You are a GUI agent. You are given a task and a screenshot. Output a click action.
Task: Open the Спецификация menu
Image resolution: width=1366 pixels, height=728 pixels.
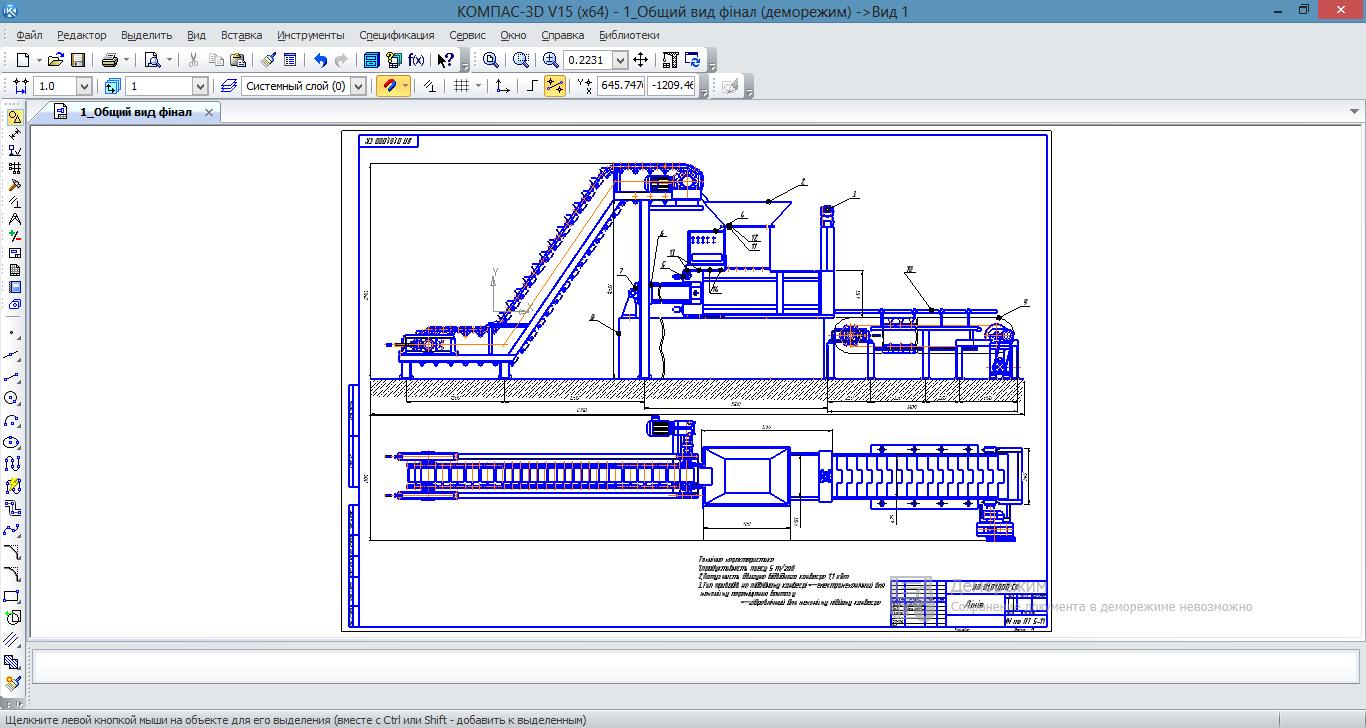point(396,35)
